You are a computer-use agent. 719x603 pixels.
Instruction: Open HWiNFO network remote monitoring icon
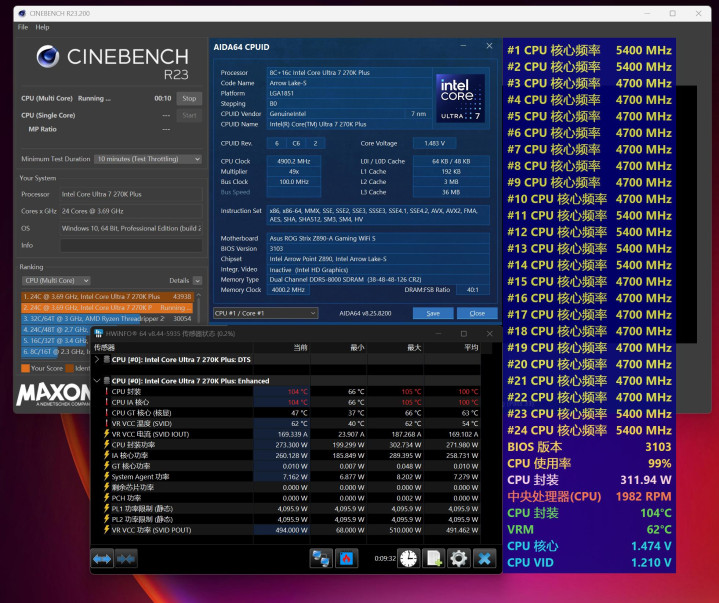click(321, 558)
